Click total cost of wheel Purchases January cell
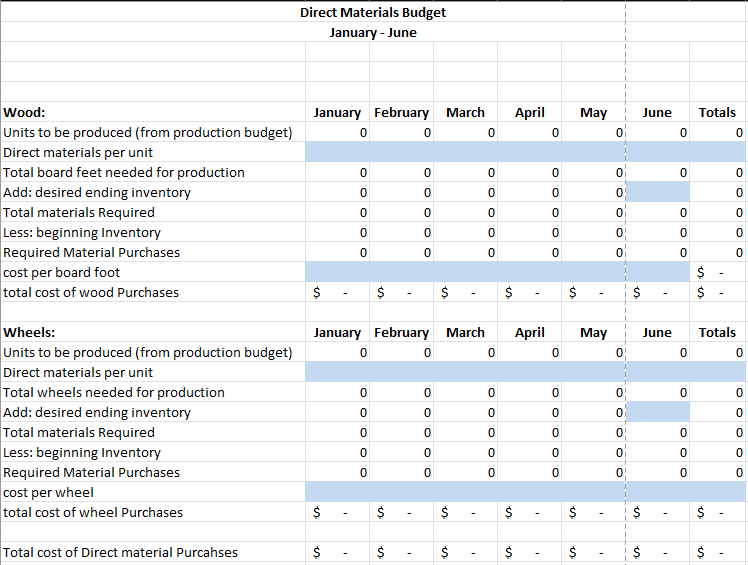748x565 pixels. [x=337, y=513]
